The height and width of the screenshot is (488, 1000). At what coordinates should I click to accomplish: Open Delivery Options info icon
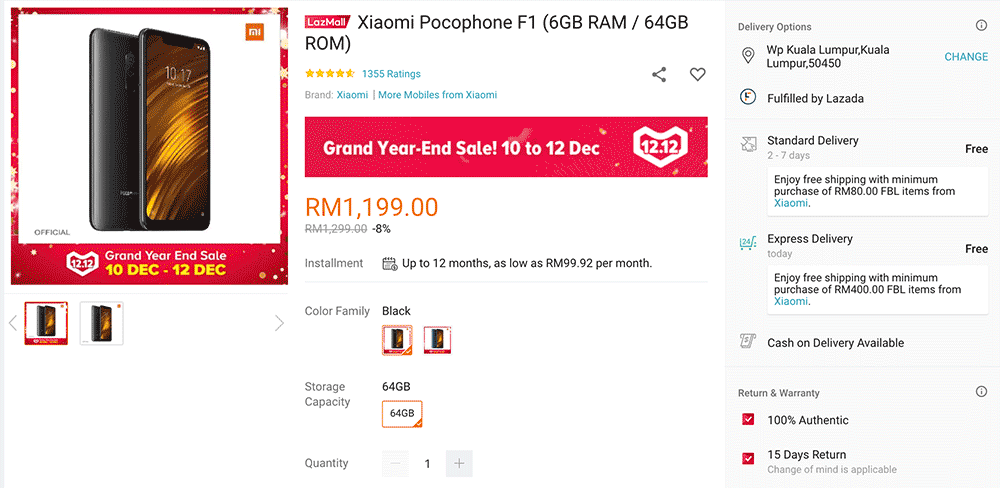pyautogui.click(x=981, y=26)
